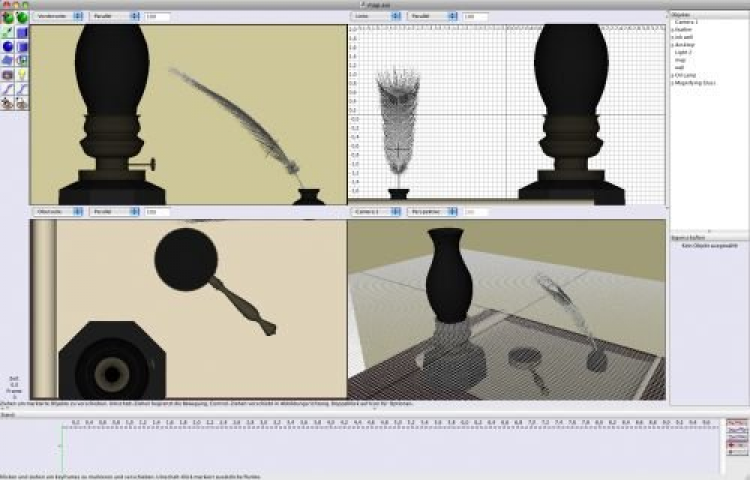Select the Create Spline Mesh tool
750x480 pixels.
(8, 60)
